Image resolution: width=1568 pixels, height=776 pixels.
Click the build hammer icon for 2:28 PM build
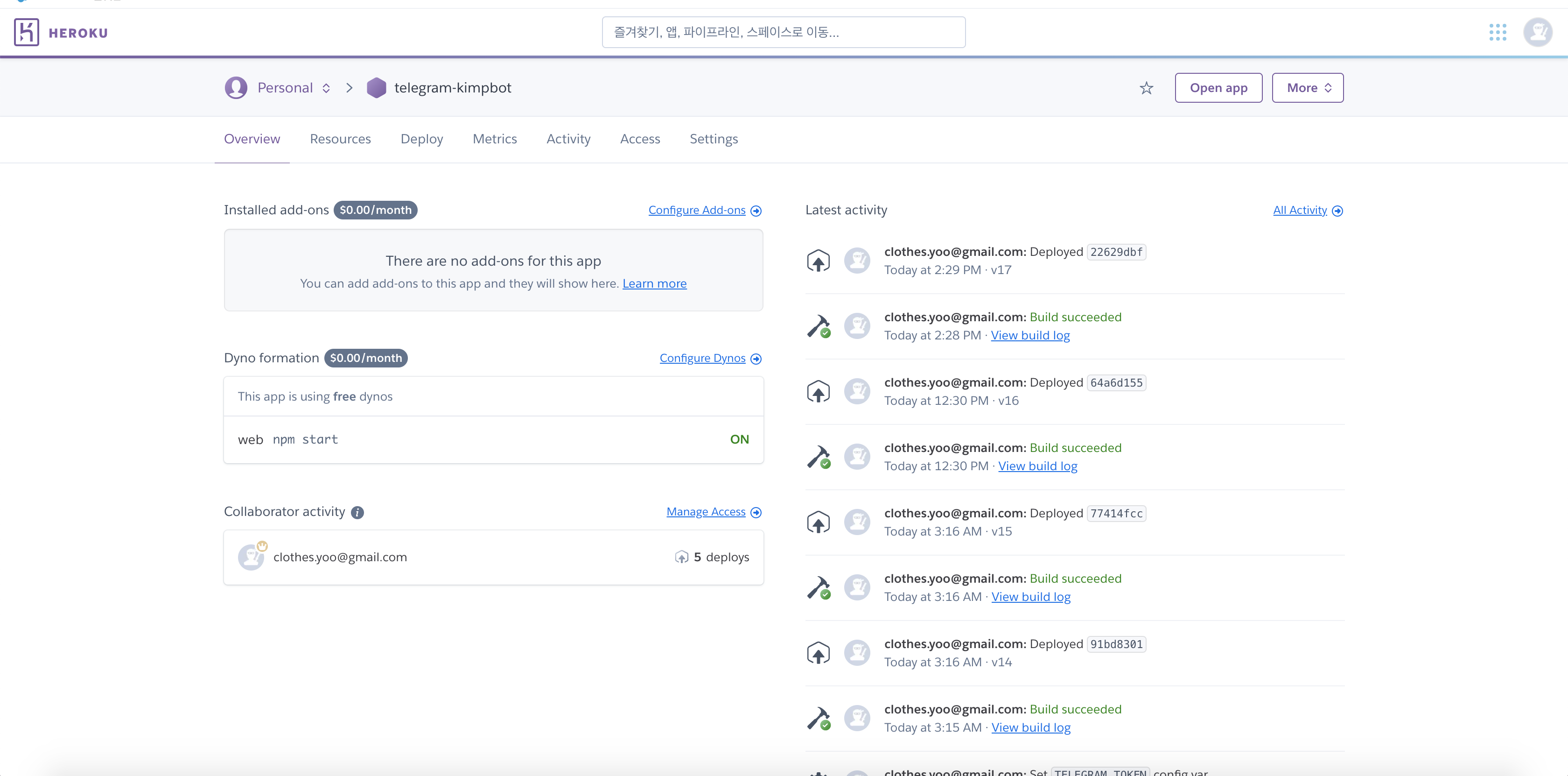[818, 326]
